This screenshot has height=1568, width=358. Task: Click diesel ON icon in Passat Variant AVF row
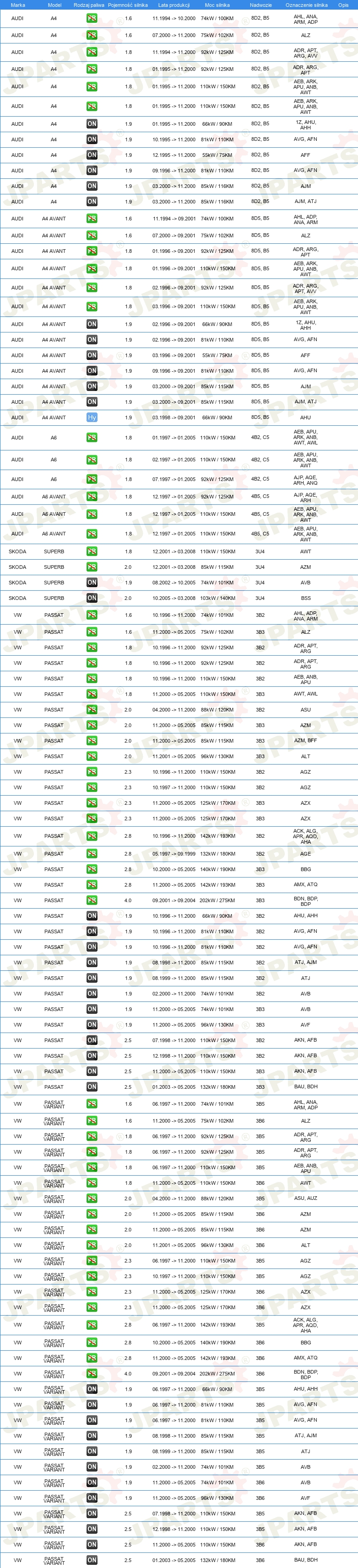point(92,1498)
